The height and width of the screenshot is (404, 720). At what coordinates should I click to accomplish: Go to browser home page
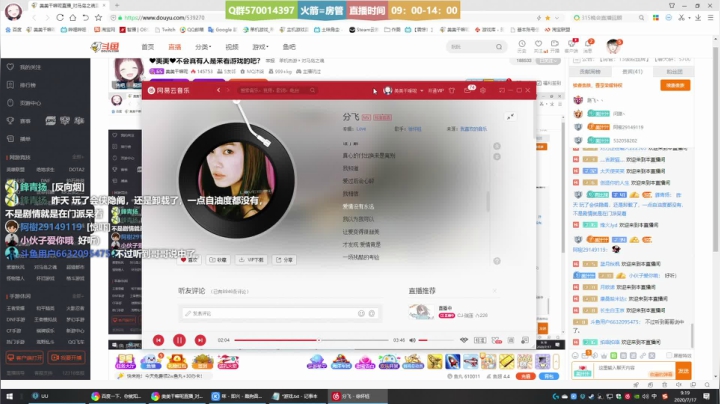(73, 17)
